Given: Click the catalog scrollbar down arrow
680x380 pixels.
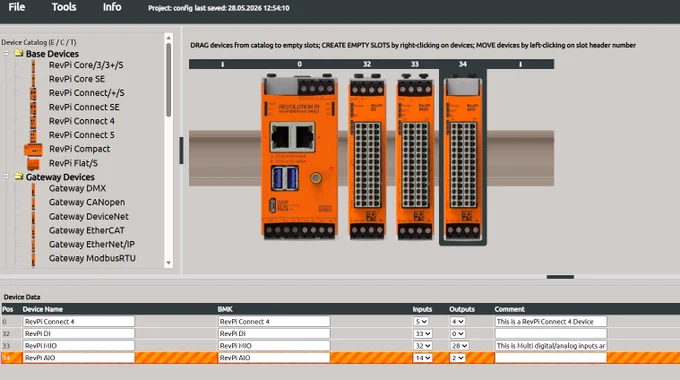Looking at the screenshot, I should [x=169, y=263].
